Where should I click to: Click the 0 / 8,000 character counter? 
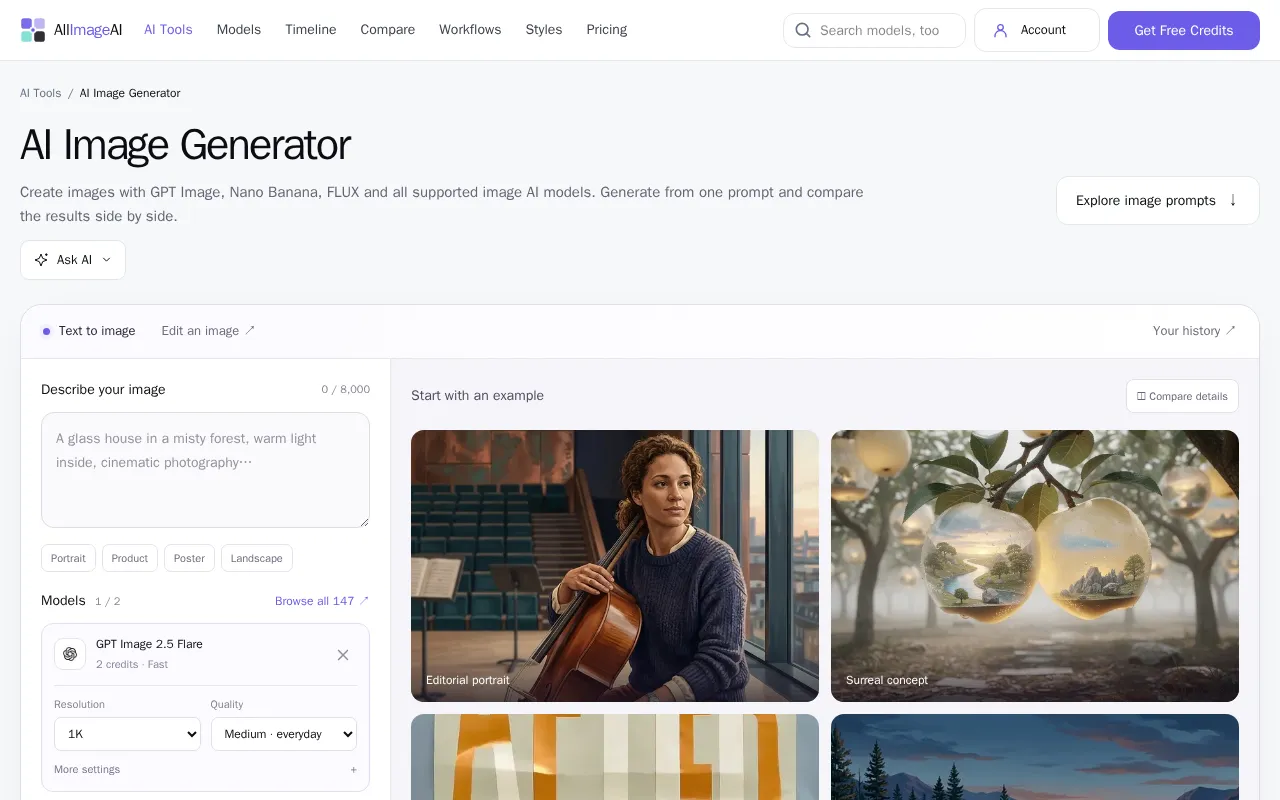tap(346, 390)
